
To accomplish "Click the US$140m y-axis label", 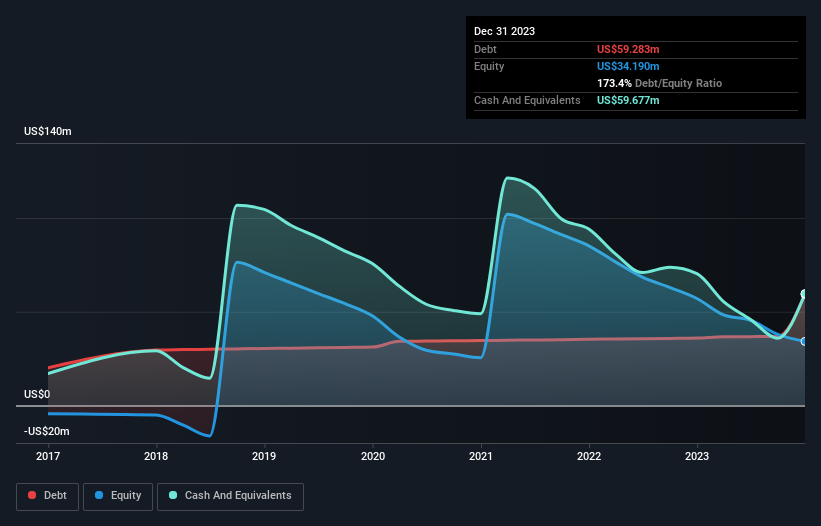I will [x=48, y=131].
